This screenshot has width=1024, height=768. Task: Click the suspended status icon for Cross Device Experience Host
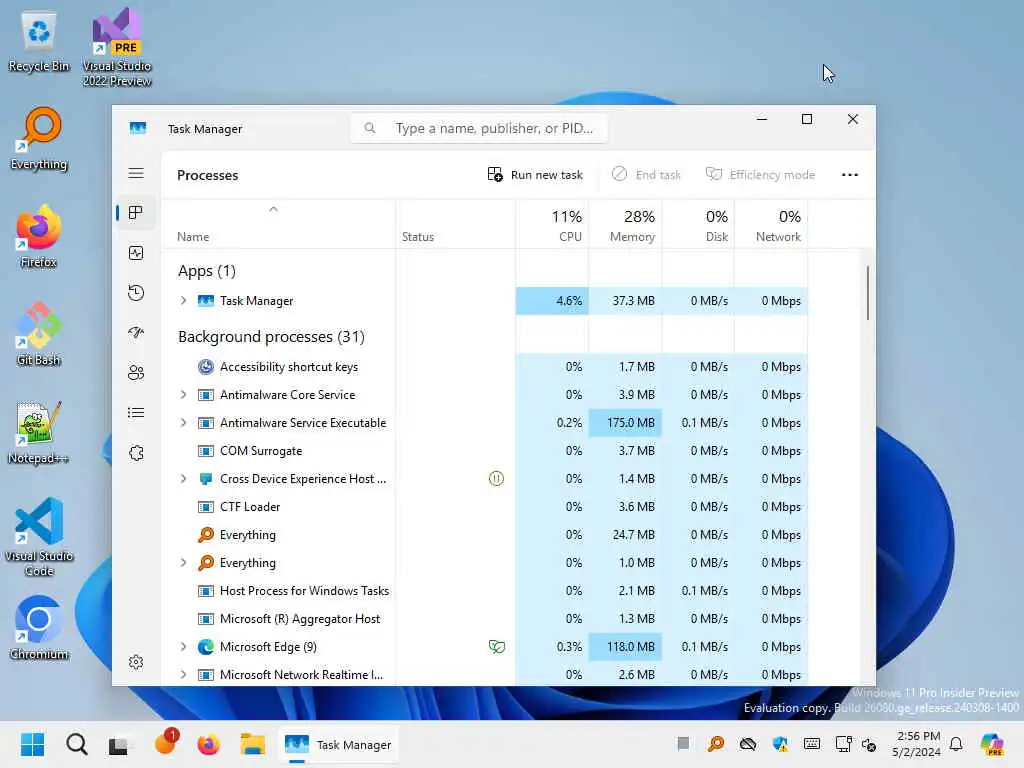point(496,479)
